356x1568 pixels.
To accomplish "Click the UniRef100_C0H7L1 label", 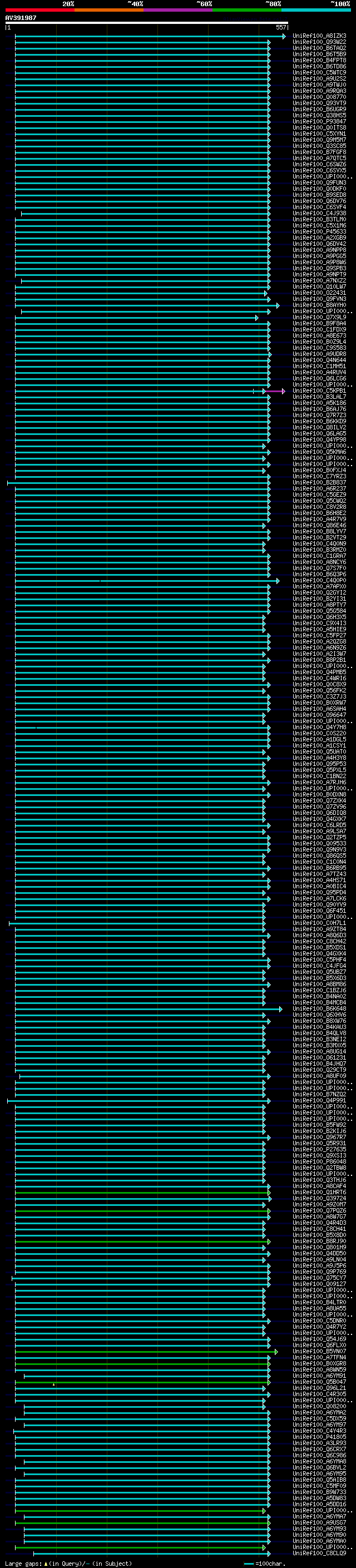I will (x=319, y=923).
